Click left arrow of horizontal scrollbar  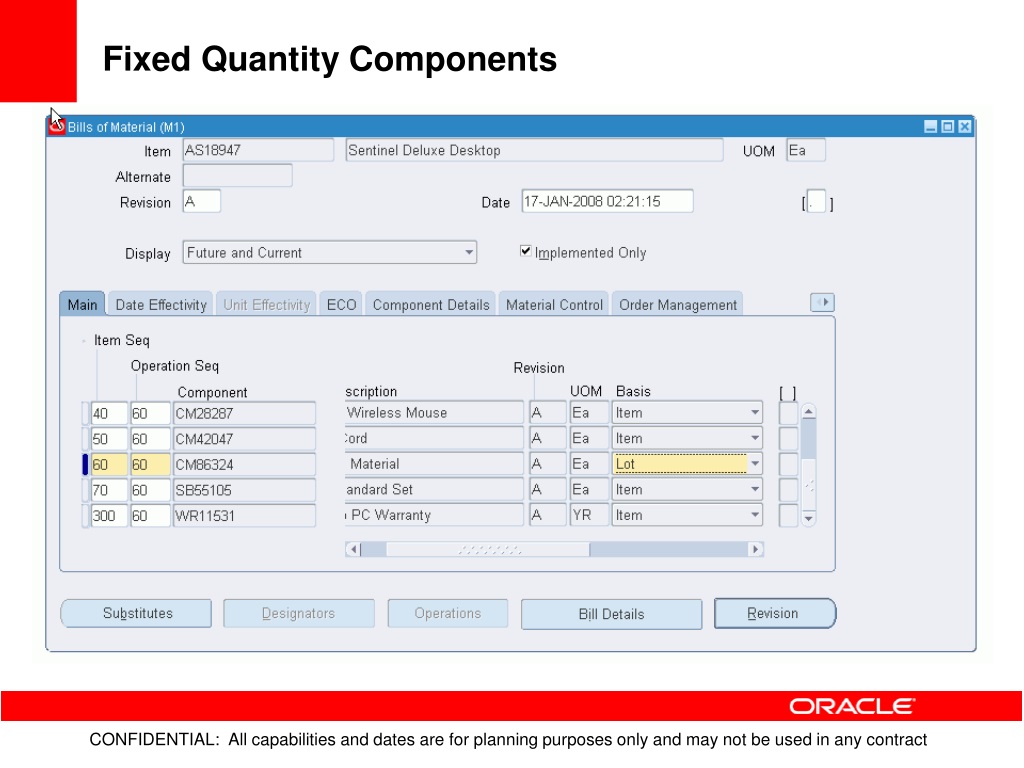(x=353, y=549)
